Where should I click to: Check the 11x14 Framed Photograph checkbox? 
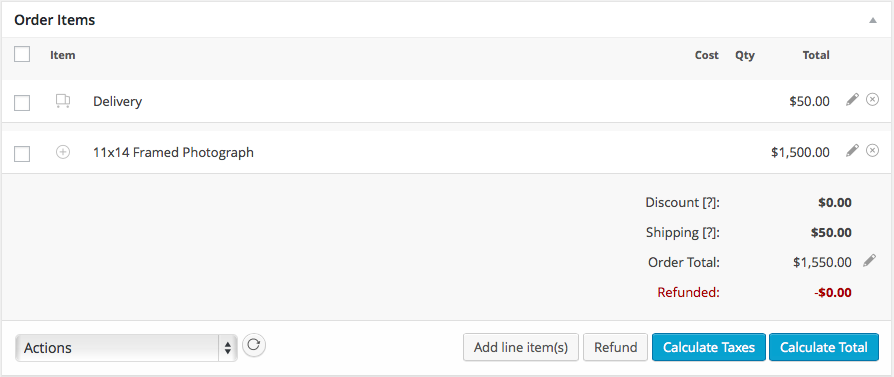[x=22, y=154]
